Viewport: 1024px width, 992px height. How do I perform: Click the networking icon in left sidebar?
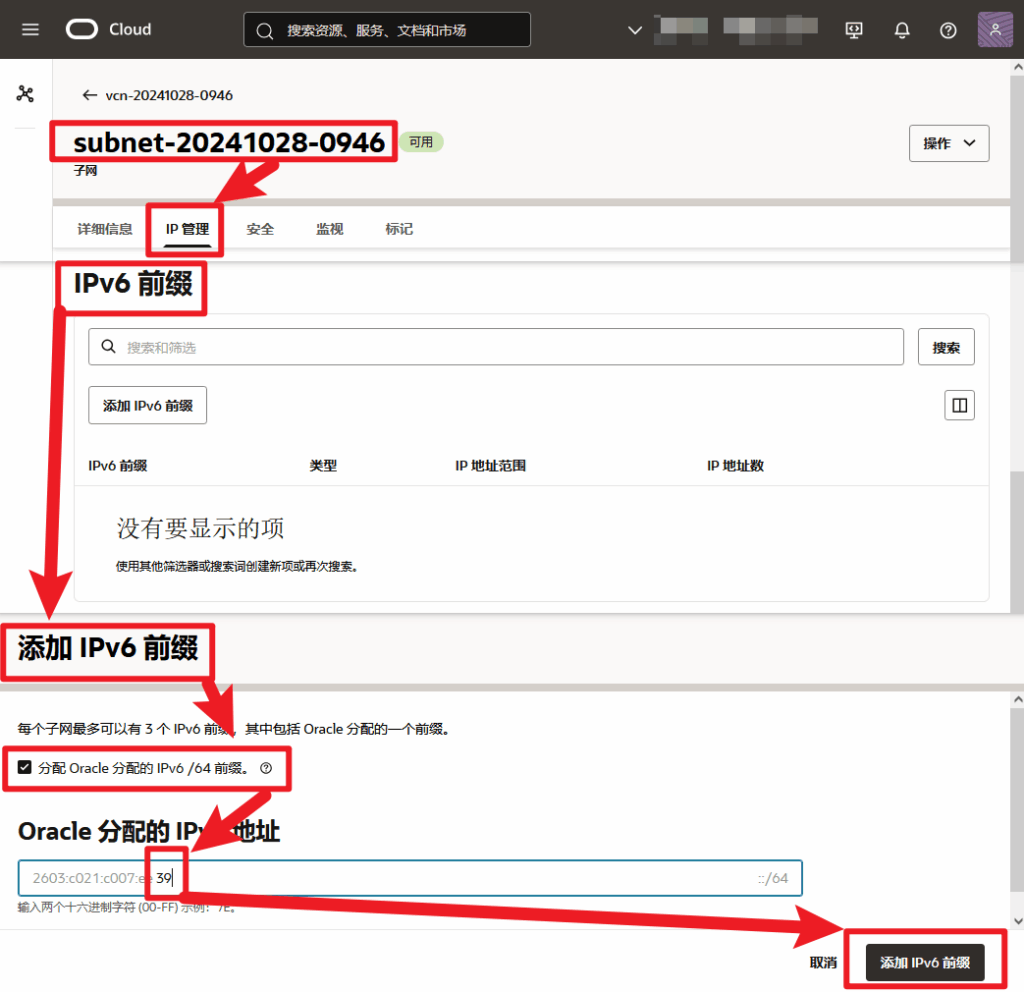(25, 93)
